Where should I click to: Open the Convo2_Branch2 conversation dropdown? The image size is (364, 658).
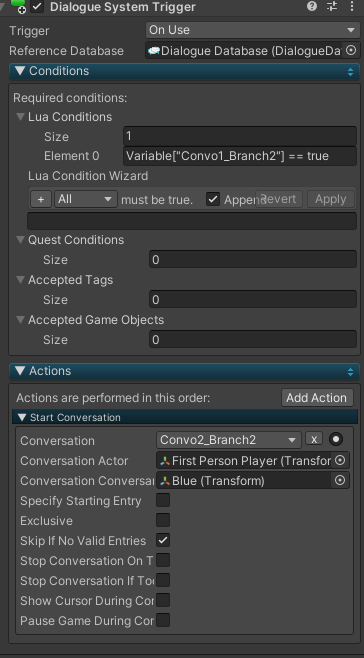(228, 440)
